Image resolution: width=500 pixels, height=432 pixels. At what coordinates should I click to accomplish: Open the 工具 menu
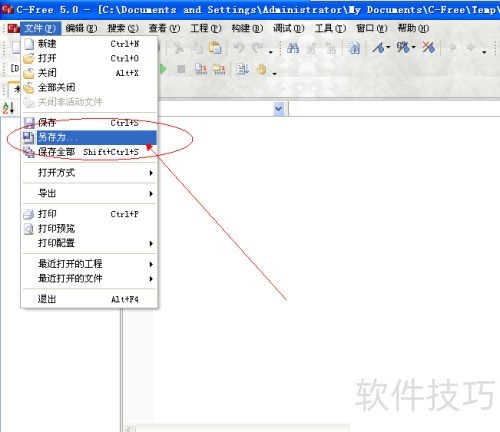point(330,28)
